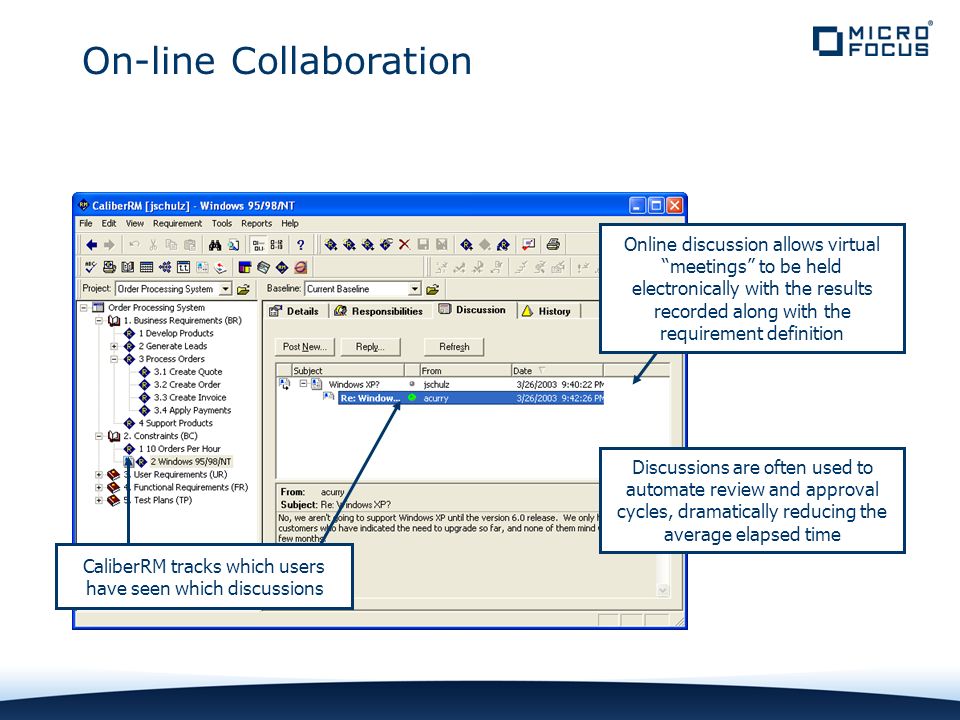This screenshot has height=720, width=960.
Task: Click folder icon next to Baseline dropdown
Action: point(432,289)
